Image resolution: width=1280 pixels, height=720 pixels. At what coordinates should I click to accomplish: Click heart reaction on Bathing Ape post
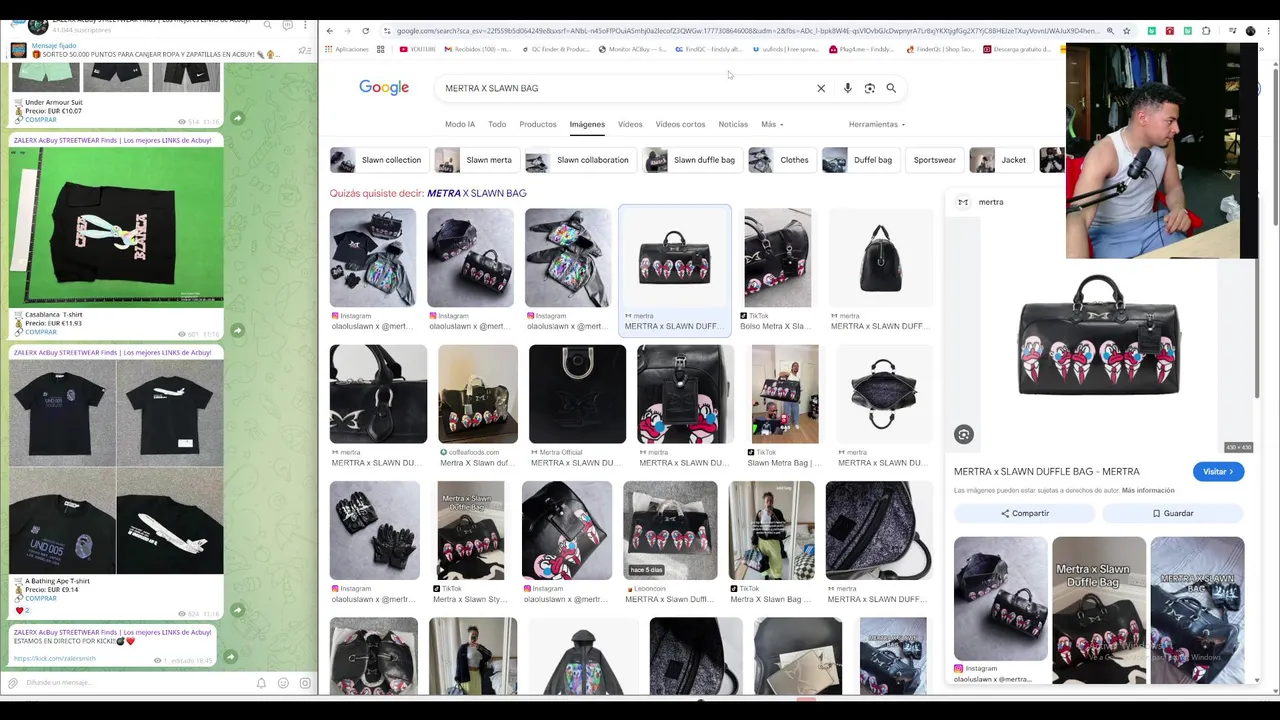pos(22,610)
